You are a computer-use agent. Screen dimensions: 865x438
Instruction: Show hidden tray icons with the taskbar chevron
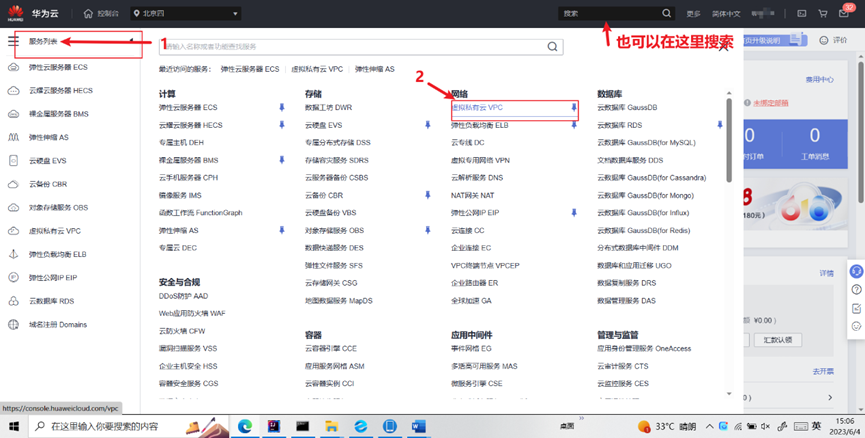pyautogui.click(x=709, y=426)
